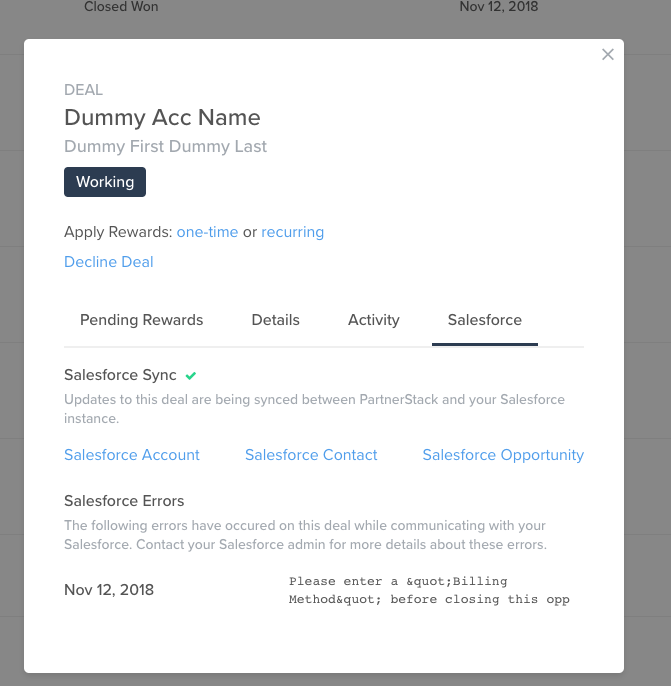The height and width of the screenshot is (686, 671).
Task: Switch to the Pending Rewards tab
Action: click(x=142, y=320)
